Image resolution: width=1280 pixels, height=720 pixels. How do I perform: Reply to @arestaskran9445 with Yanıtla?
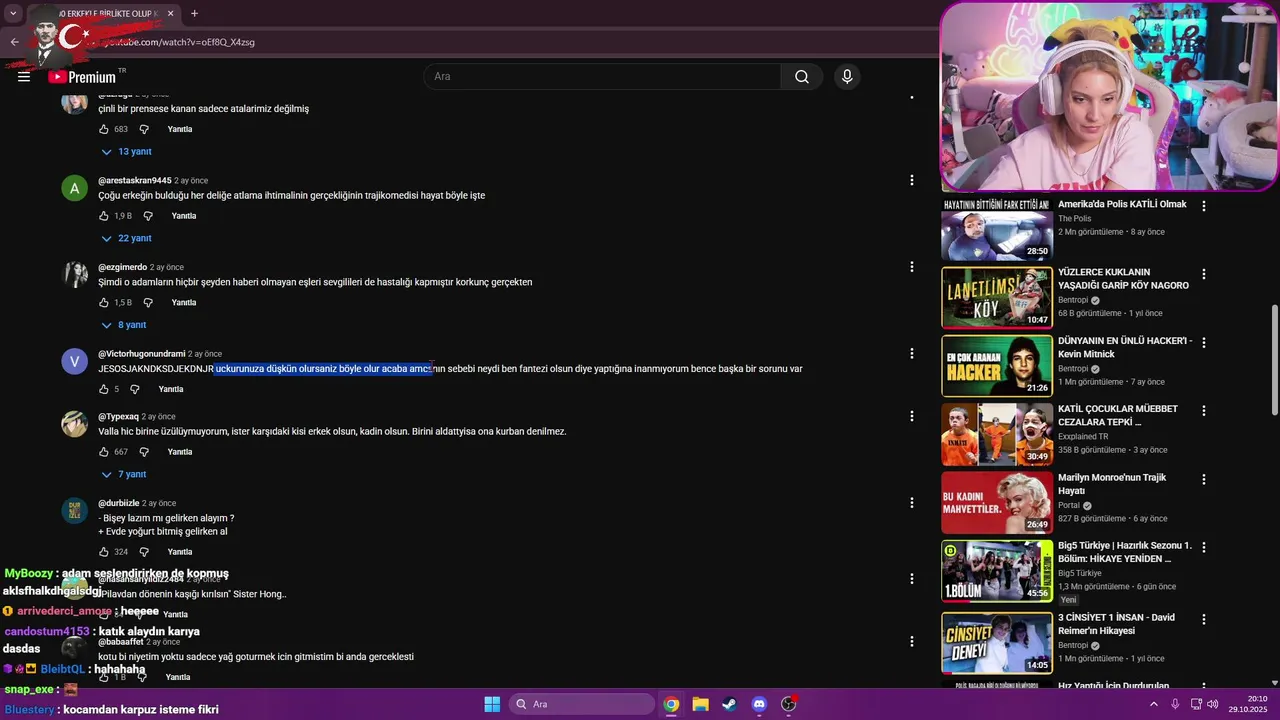183,216
